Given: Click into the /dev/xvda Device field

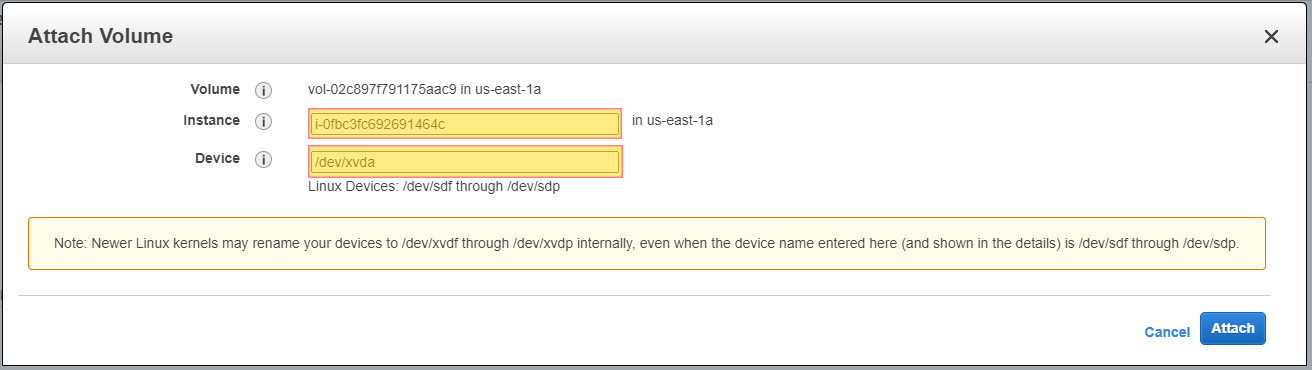Looking at the screenshot, I should 465,162.
